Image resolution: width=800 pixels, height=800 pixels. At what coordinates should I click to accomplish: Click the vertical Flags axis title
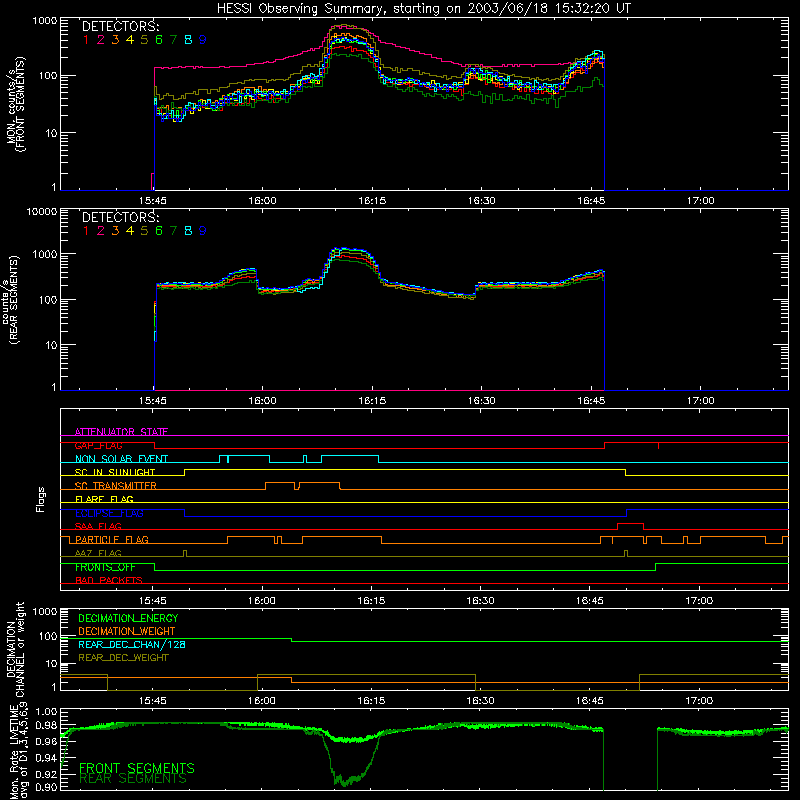click(x=41, y=499)
